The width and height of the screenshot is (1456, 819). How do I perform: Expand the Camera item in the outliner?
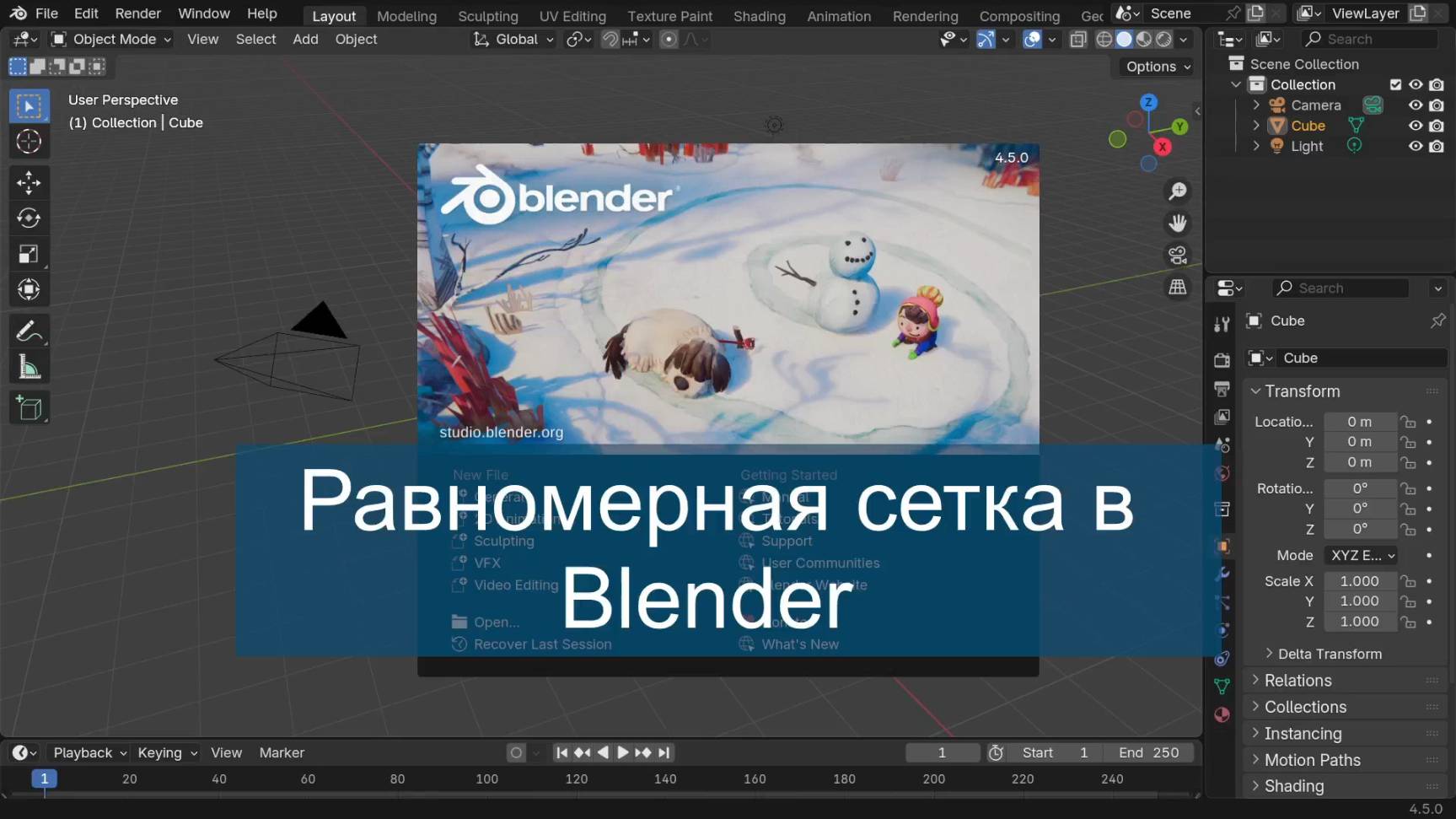[1255, 105]
